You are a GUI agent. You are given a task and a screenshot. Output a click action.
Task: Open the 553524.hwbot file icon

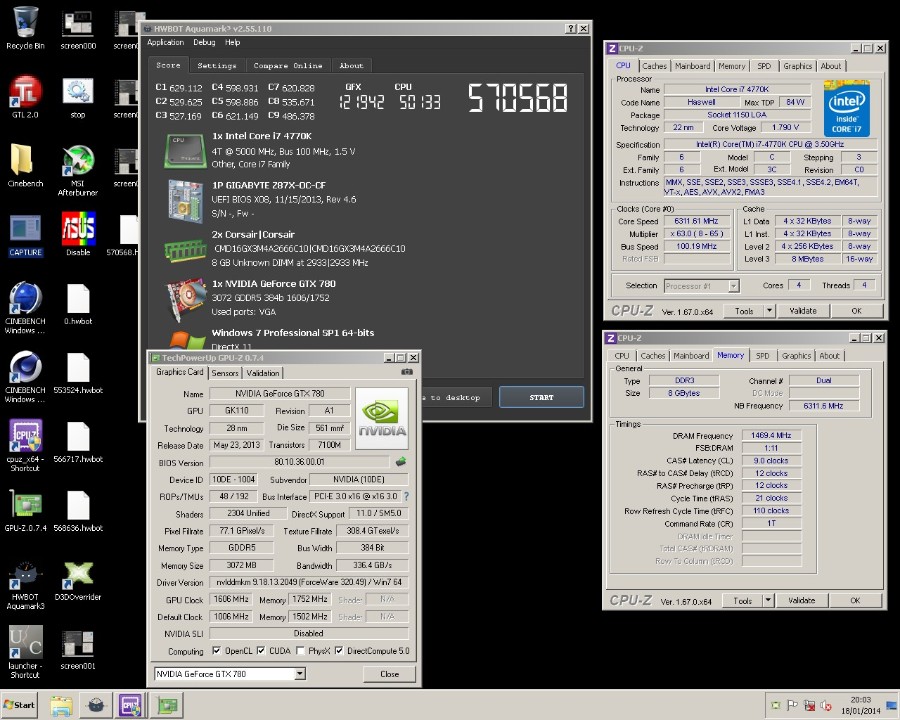pyautogui.click(x=78, y=373)
